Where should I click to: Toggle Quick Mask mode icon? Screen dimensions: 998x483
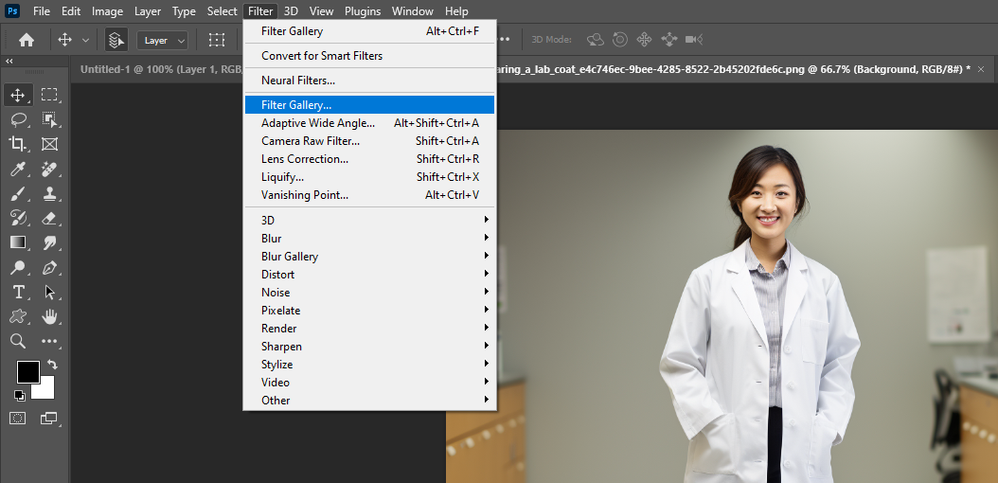(x=18, y=417)
